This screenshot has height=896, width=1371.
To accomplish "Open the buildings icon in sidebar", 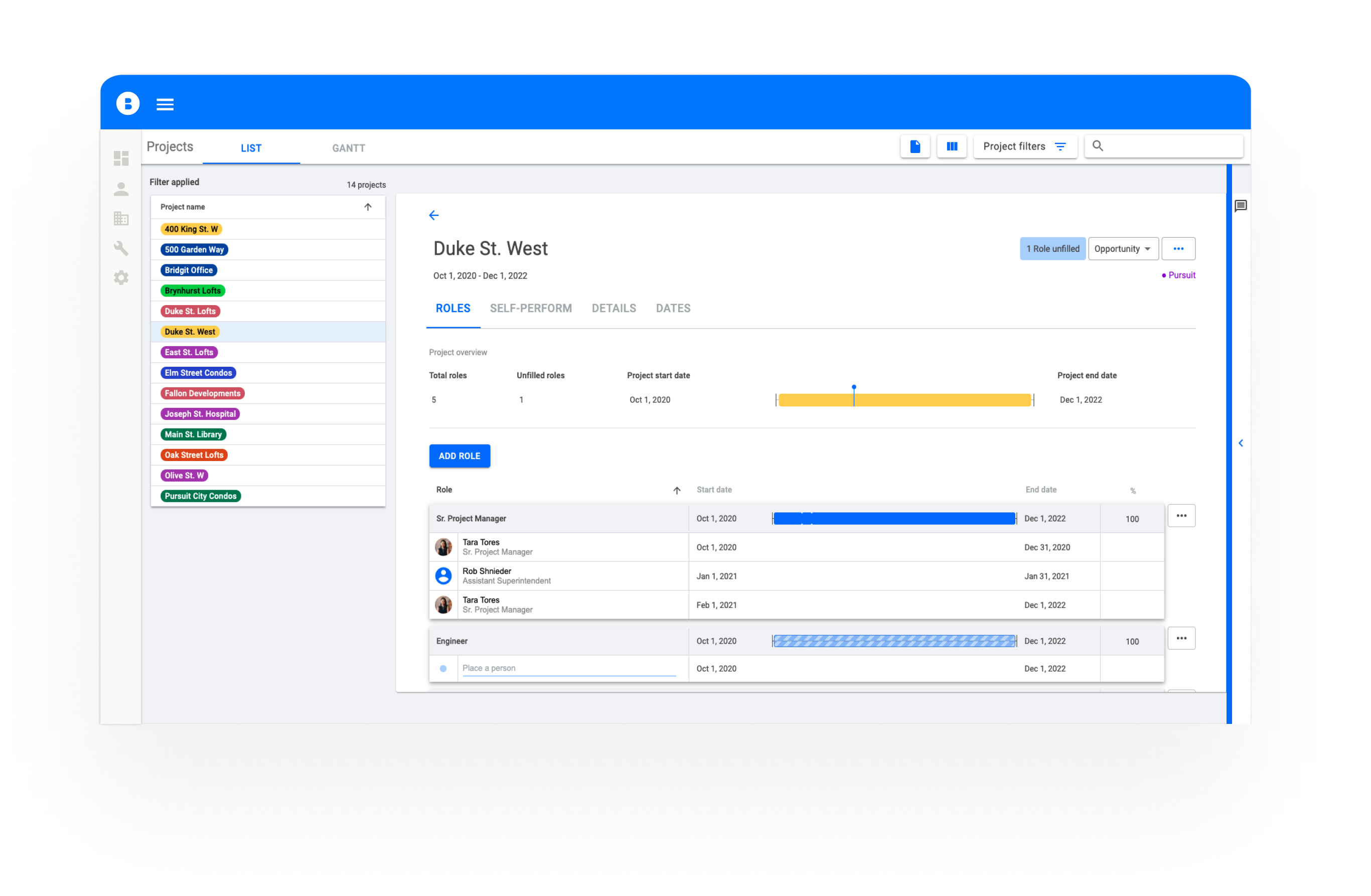I will pyautogui.click(x=121, y=218).
